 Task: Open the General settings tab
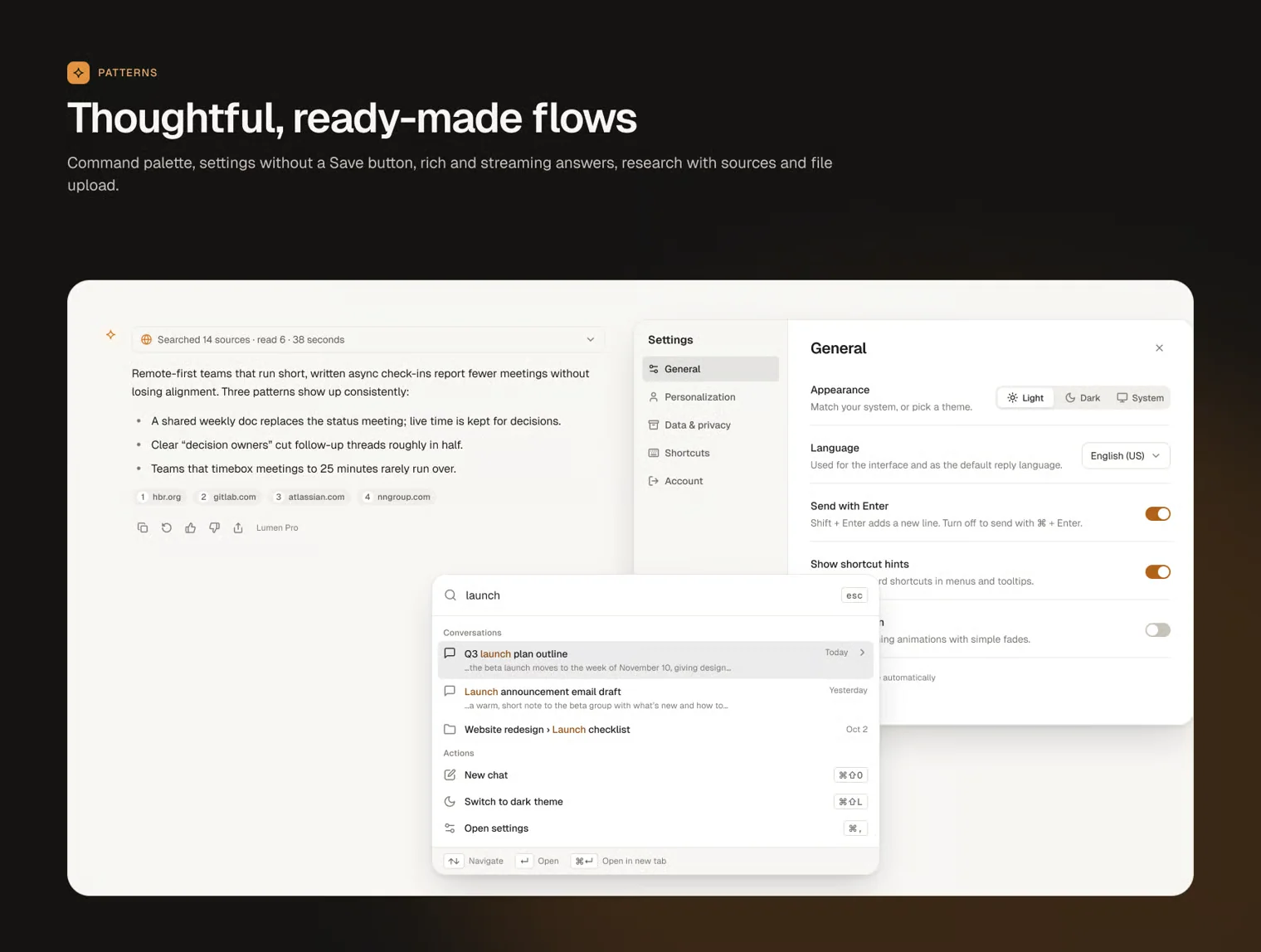(710, 369)
